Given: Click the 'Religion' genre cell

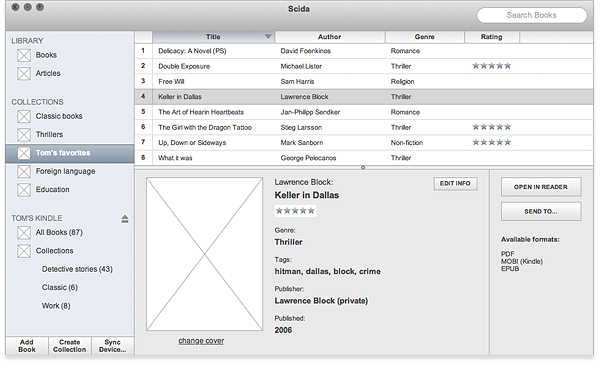Looking at the screenshot, I should [402, 81].
